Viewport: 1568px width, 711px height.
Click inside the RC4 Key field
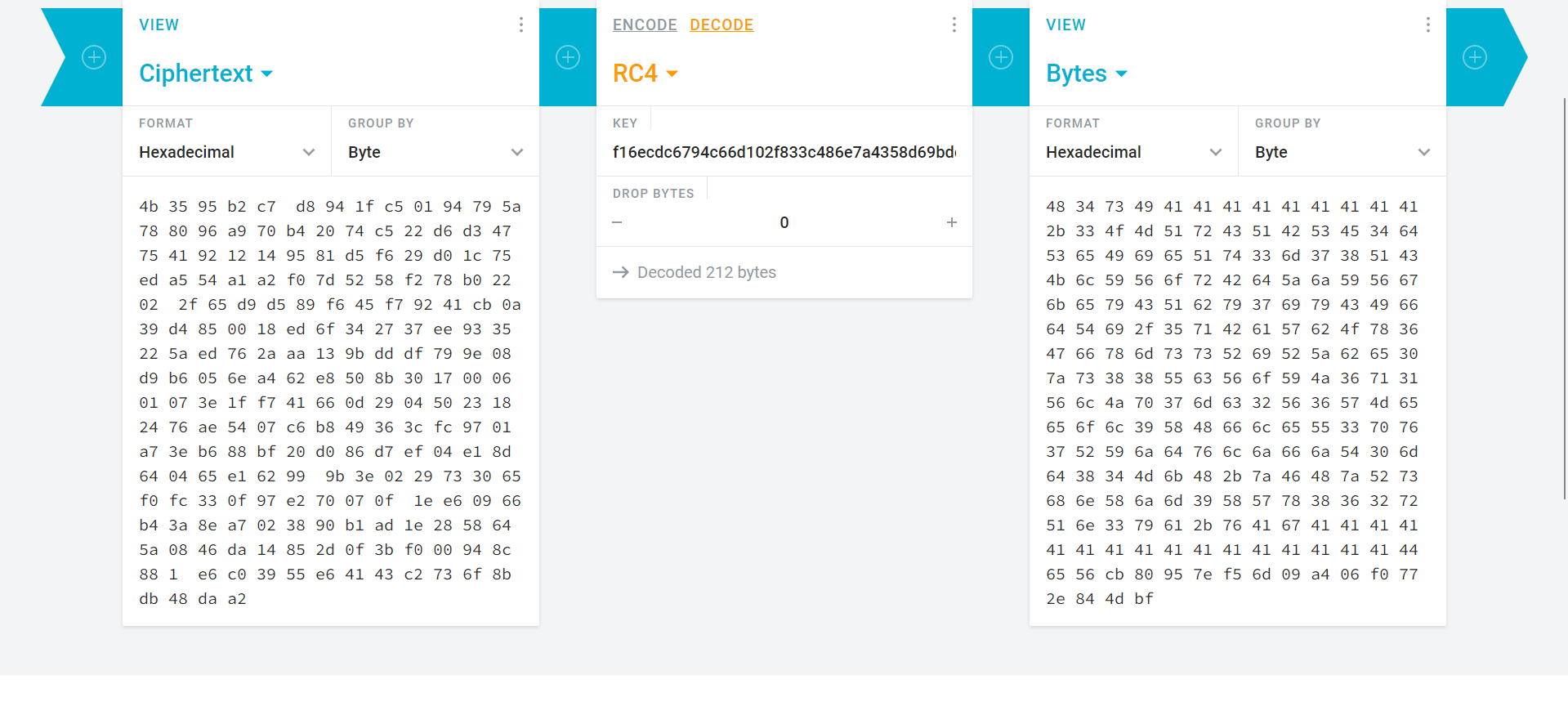click(784, 152)
